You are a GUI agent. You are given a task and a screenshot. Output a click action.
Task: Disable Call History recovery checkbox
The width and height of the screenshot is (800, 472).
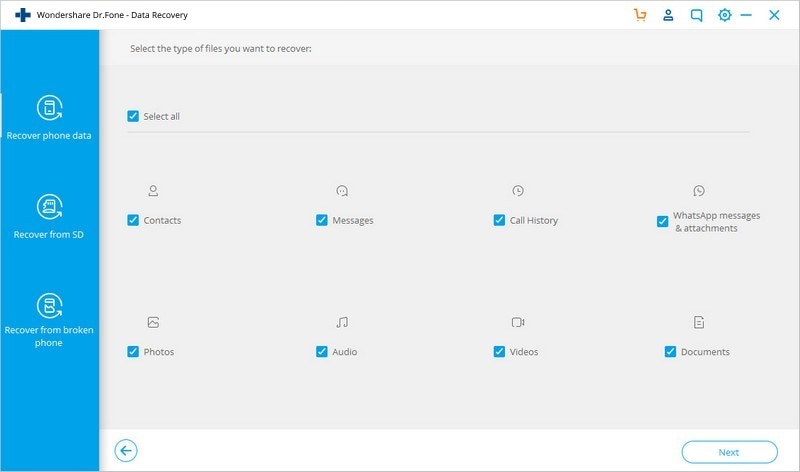point(499,220)
